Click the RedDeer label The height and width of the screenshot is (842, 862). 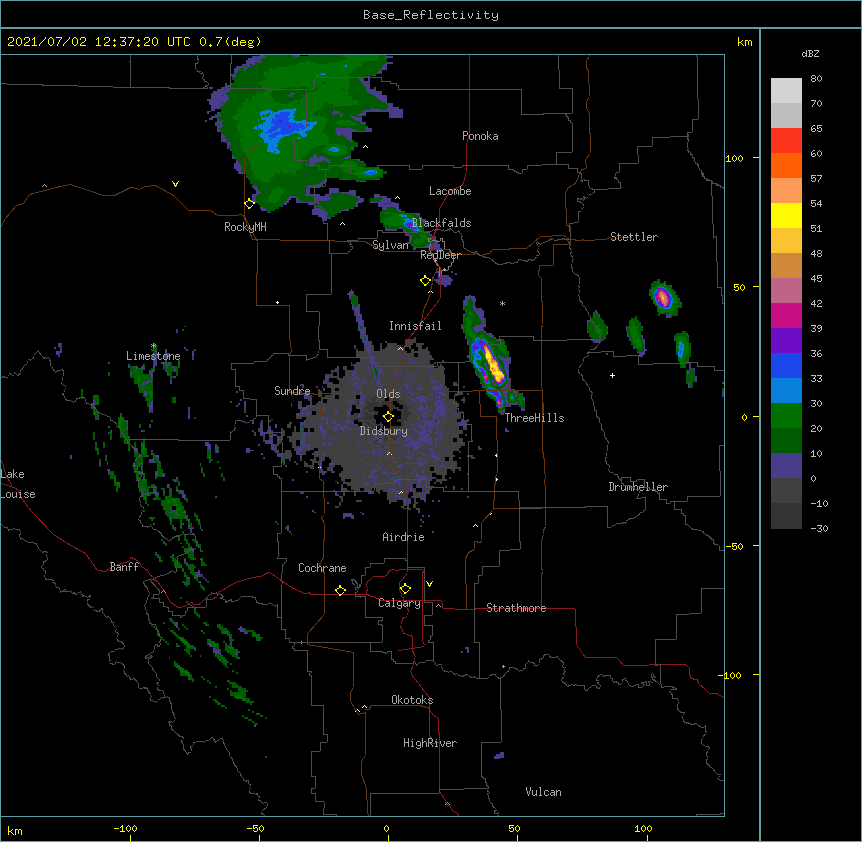point(440,255)
